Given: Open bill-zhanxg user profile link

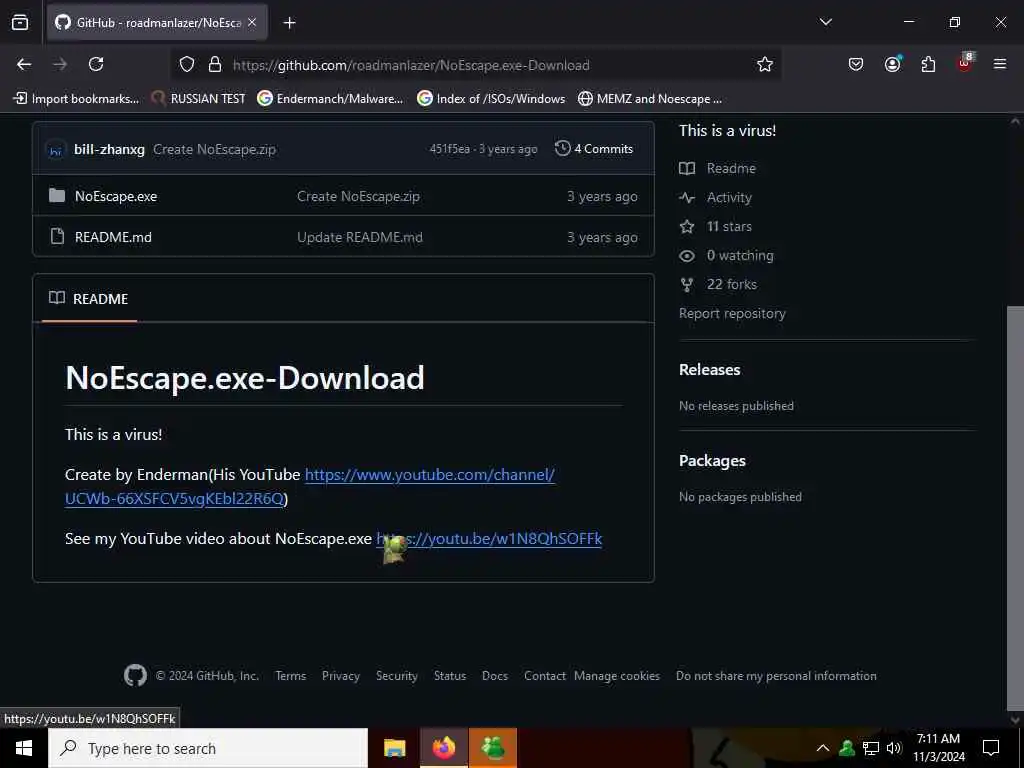Looking at the screenshot, I should click(x=109, y=150).
